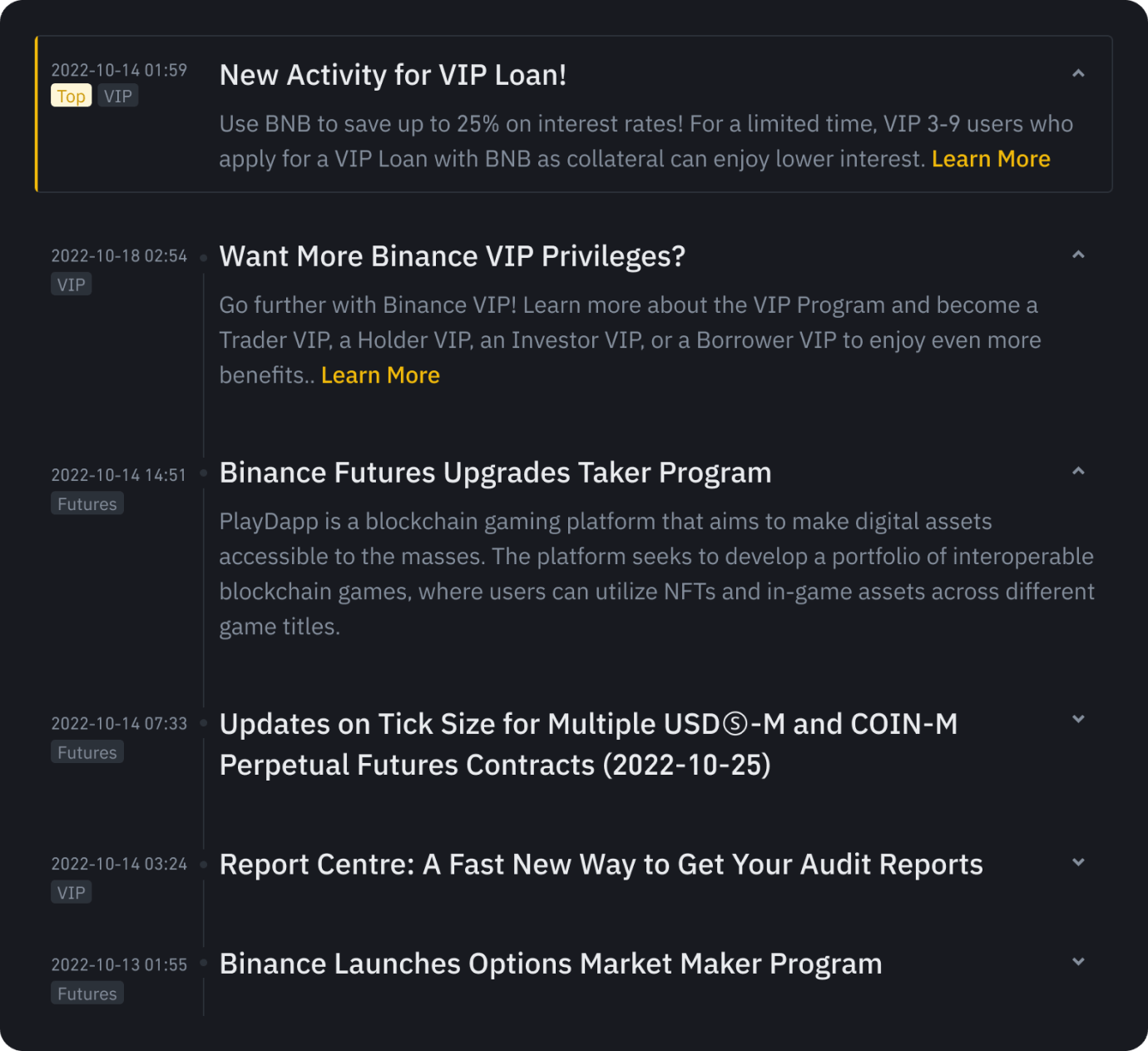This screenshot has width=1148, height=1051.
Task: Open the New Activity for VIP Loan announcement
Action: 393,75
